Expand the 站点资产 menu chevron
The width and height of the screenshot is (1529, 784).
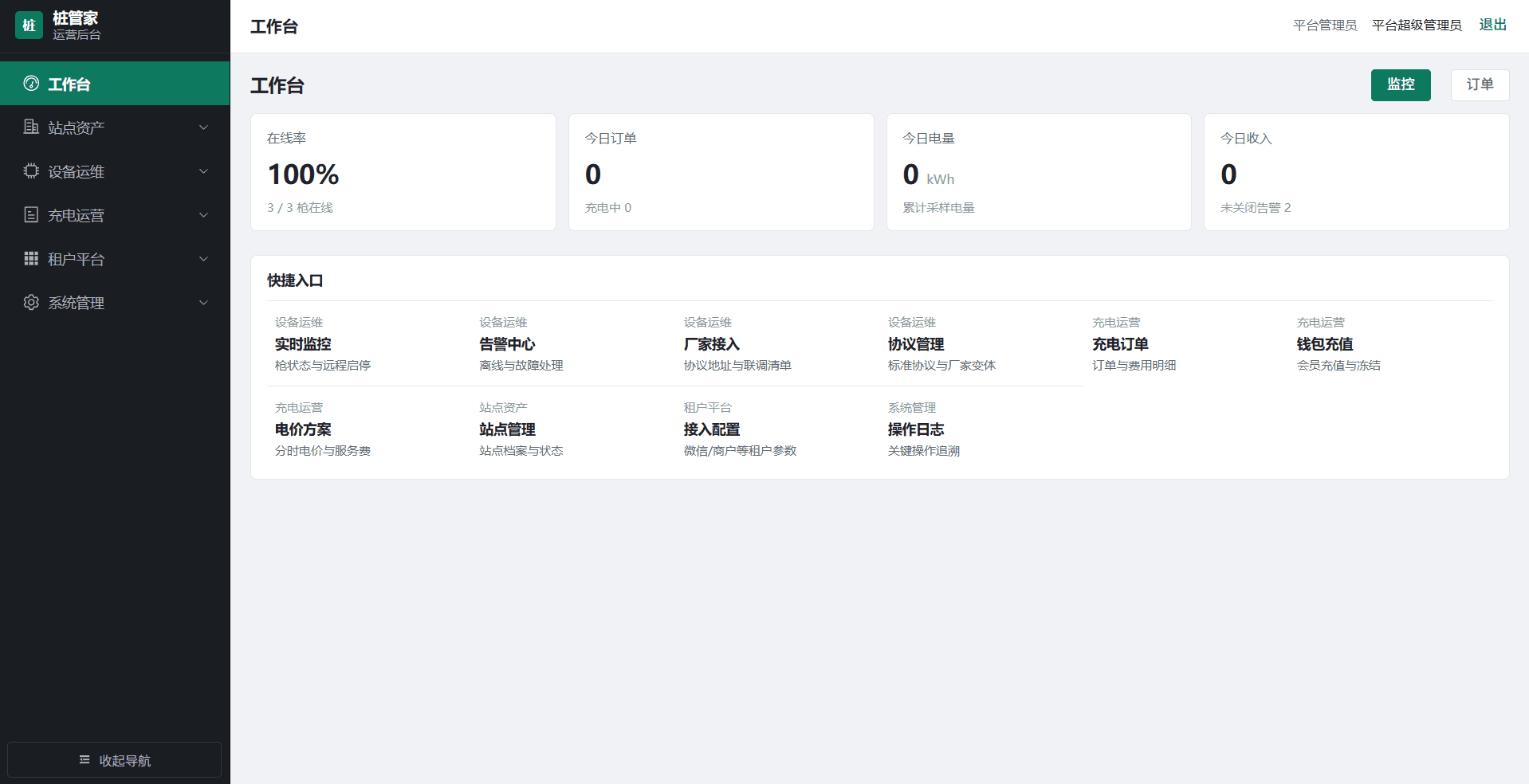pos(203,127)
